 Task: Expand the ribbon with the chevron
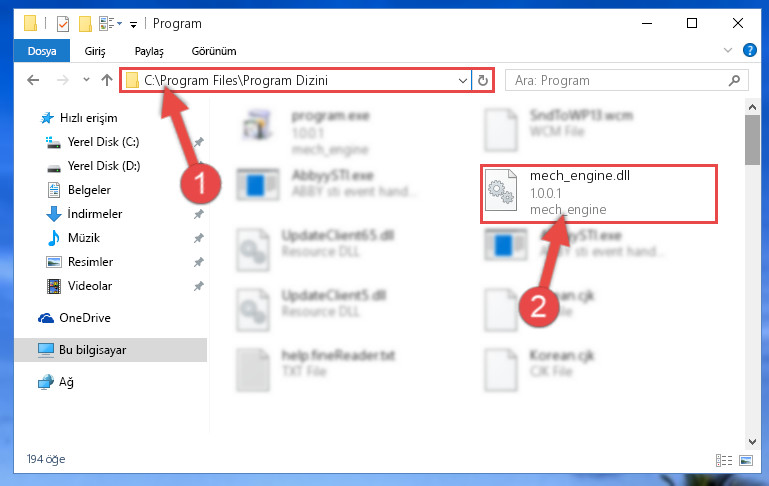pyautogui.click(x=728, y=51)
